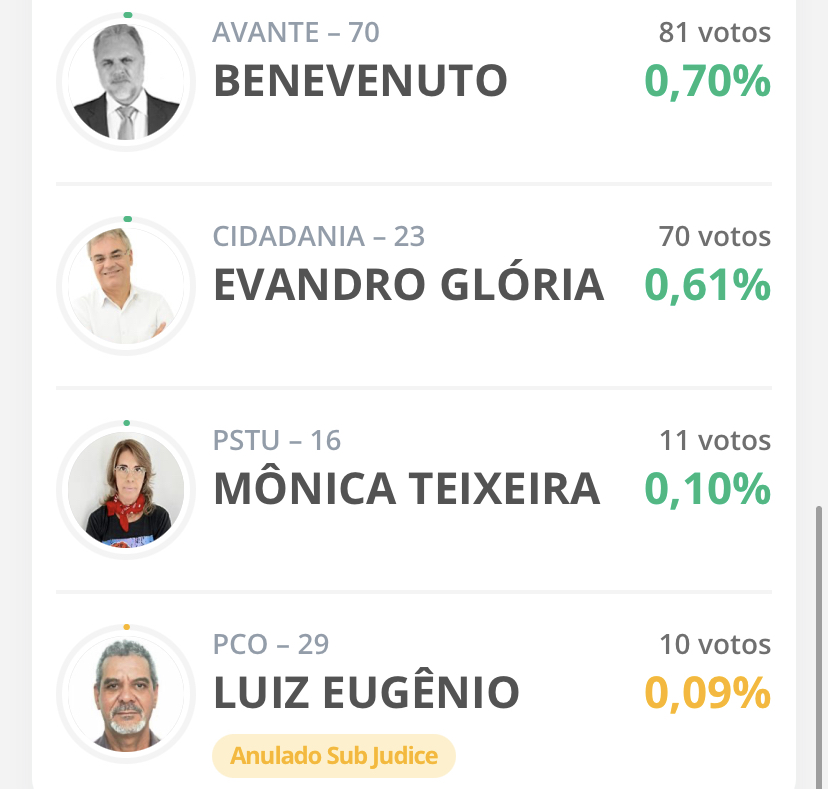
Task: Click the CIDADANIA – 23 party label
Action: 318,236
